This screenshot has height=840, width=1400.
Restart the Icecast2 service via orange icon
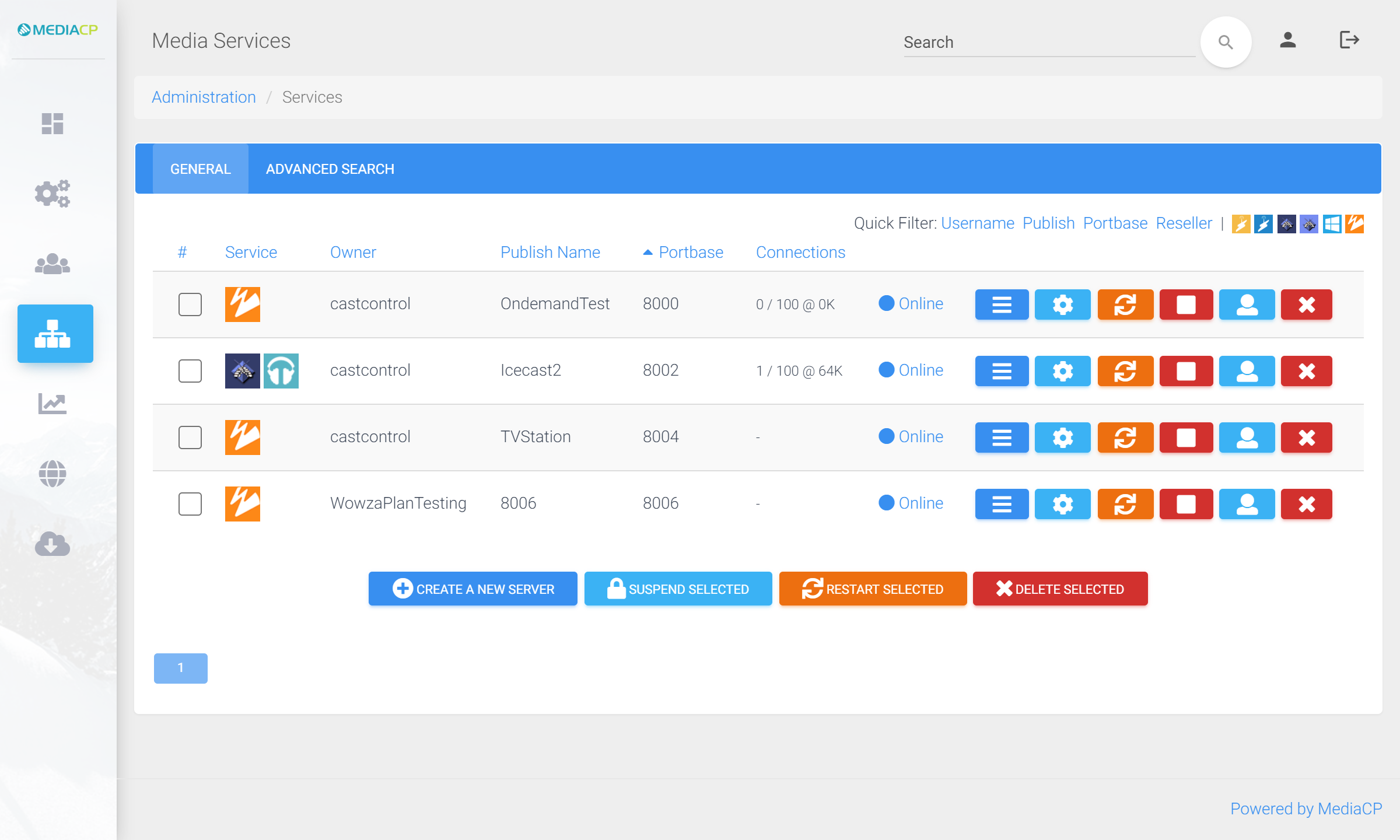(x=1125, y=371)
